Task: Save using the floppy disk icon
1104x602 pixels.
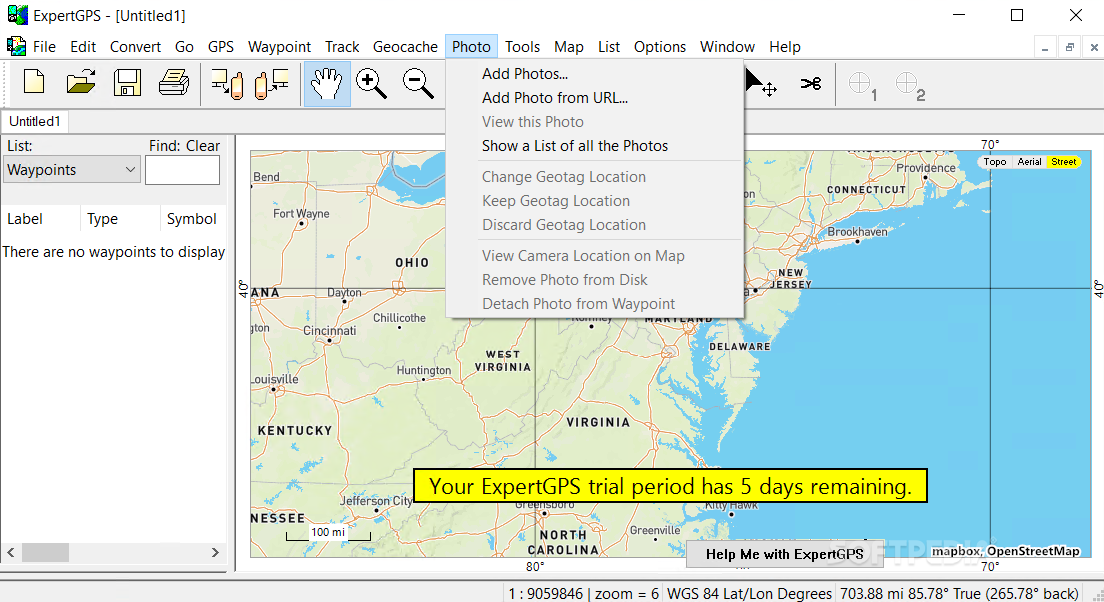Action: click(x=127, y=82)
